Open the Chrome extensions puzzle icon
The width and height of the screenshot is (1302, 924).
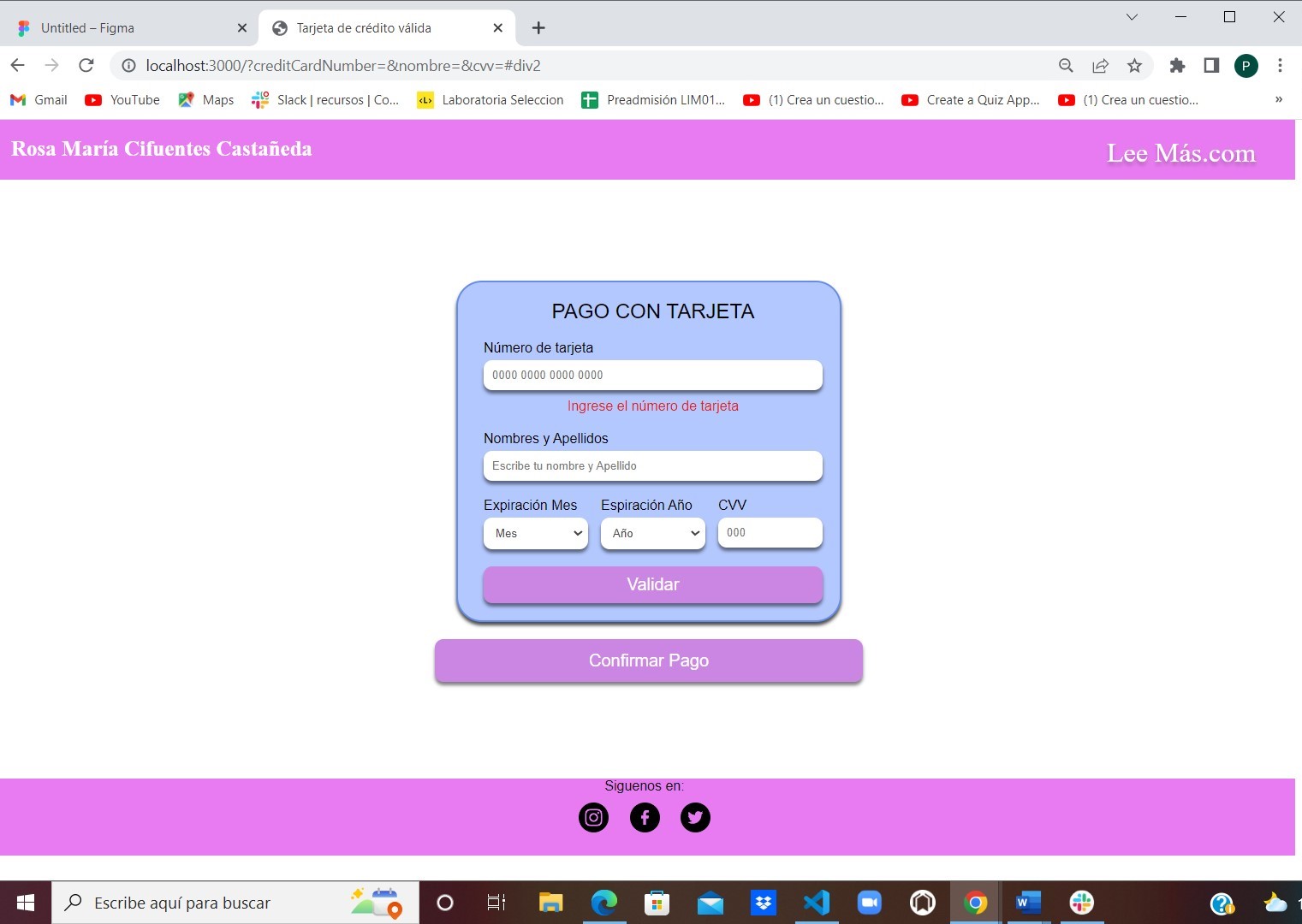tap(1177, 66)
